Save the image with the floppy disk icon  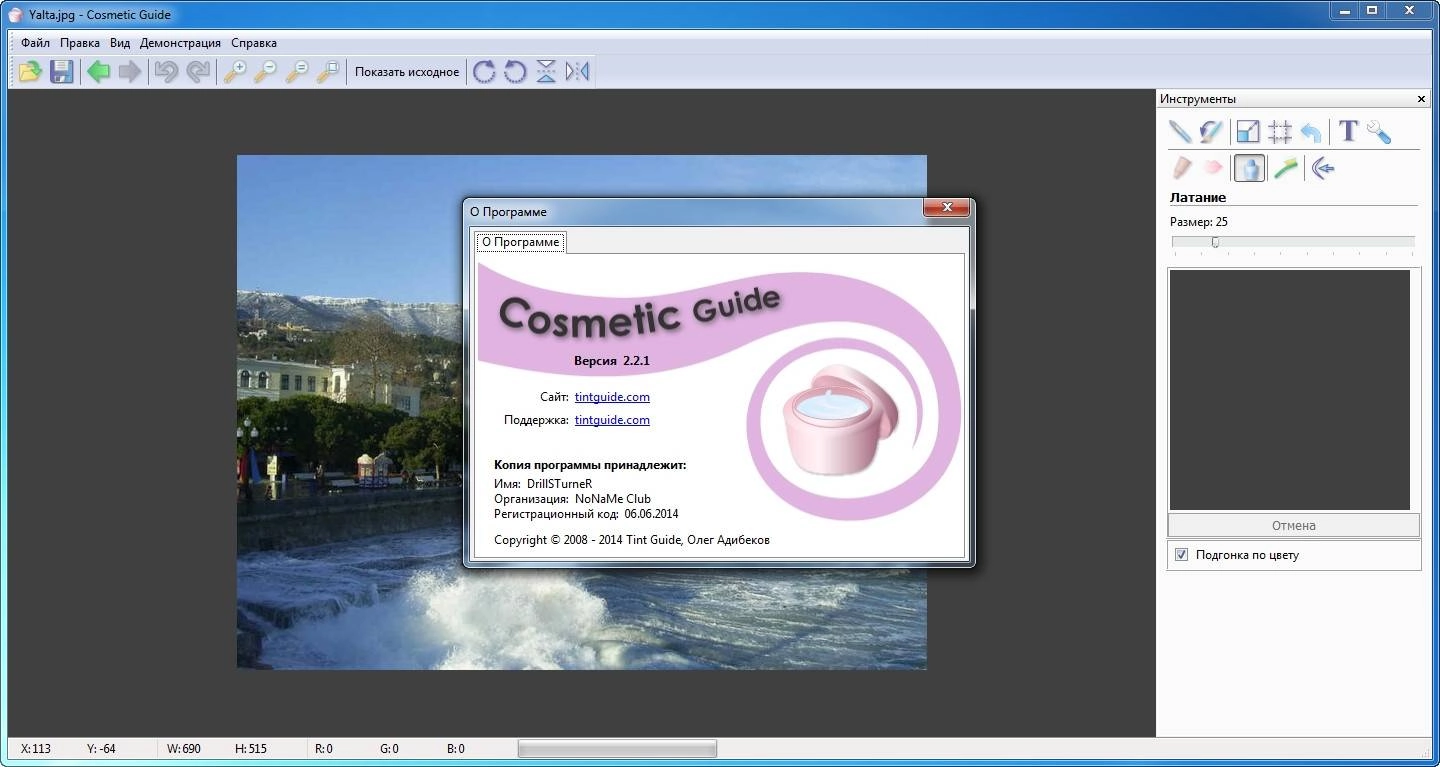pos(62,72)
